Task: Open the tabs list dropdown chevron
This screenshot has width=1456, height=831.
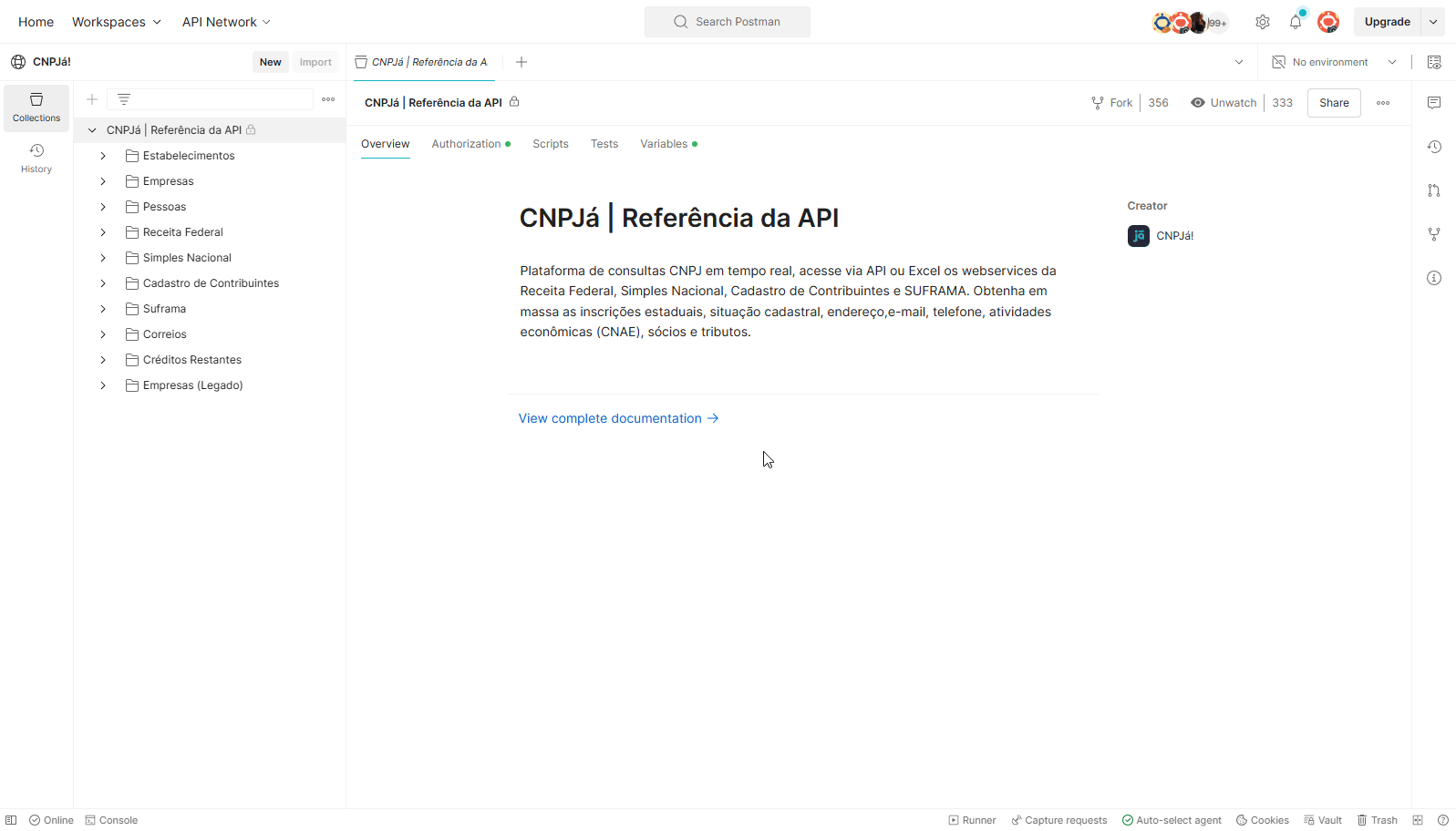Action: tap(1239, 62)
